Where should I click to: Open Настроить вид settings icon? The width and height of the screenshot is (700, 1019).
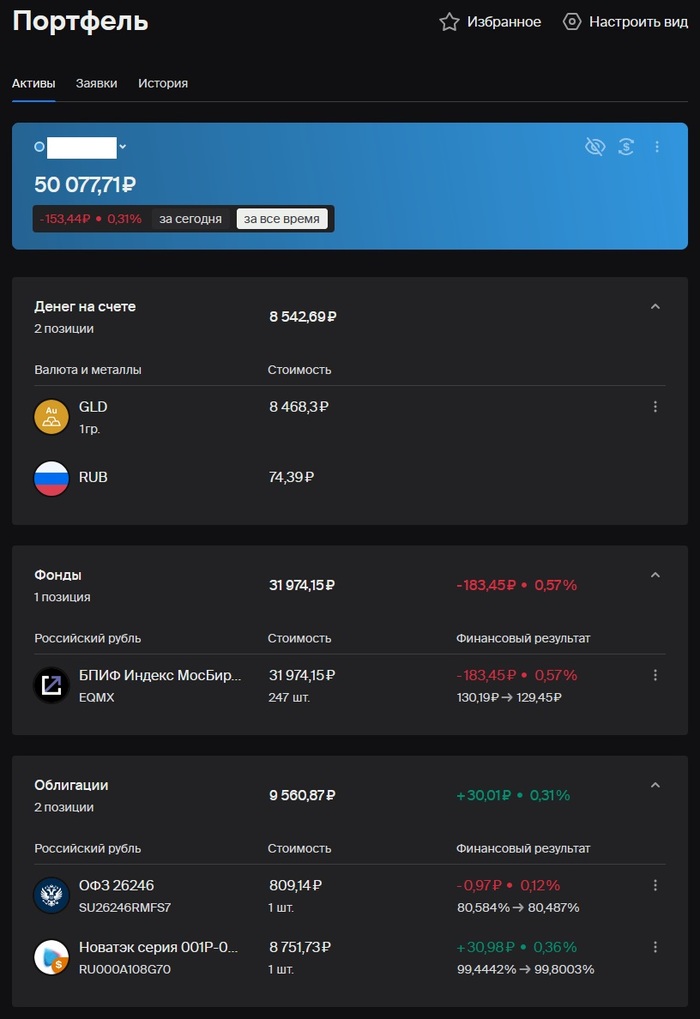point(572,22)
